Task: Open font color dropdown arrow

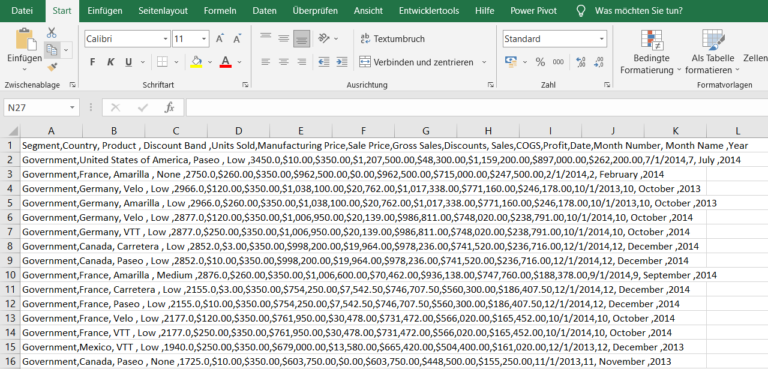Action: [240, 62]
